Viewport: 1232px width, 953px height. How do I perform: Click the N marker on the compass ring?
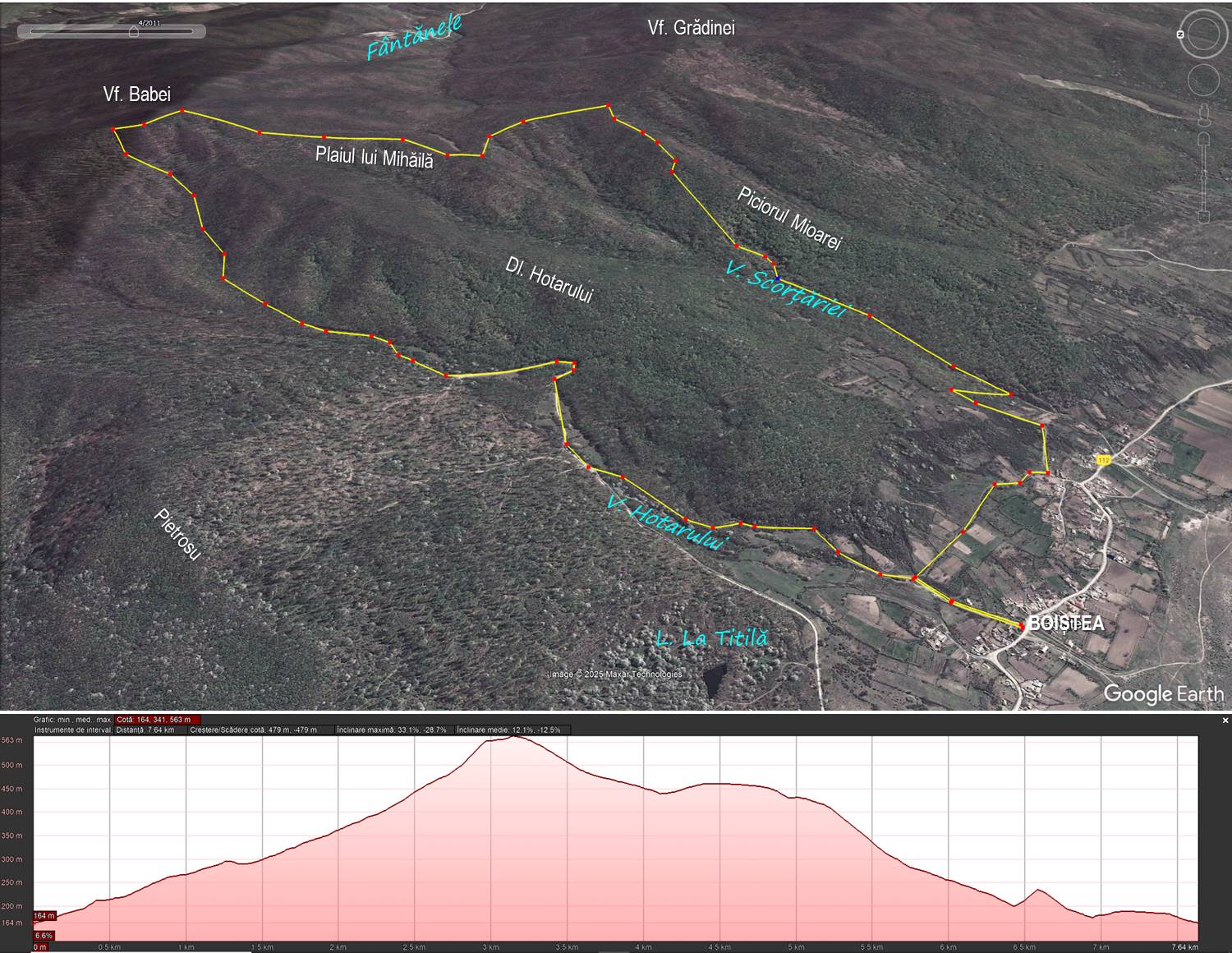click(1180, 35)
